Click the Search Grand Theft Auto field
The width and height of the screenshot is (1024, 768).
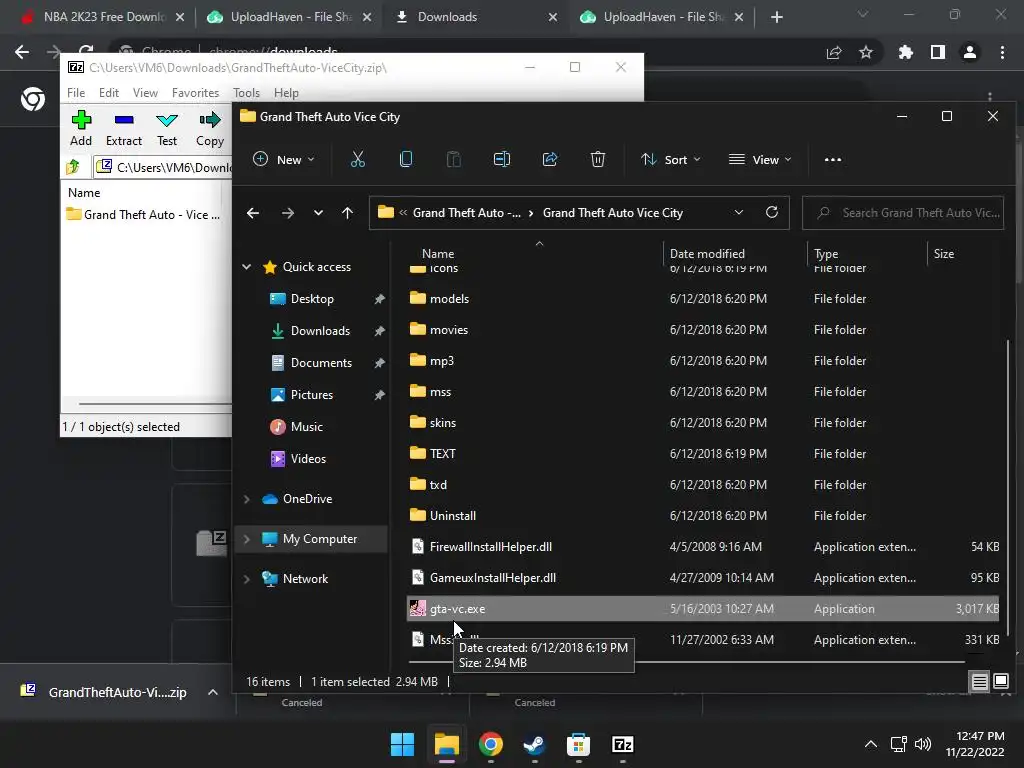click(903, 213)
